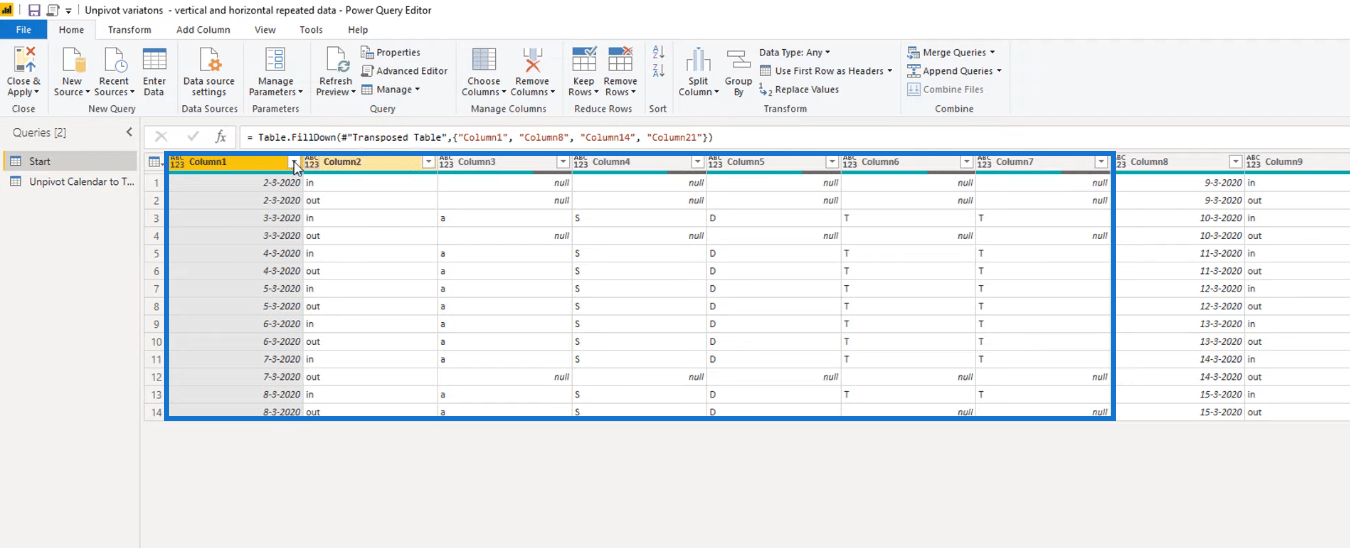The image size is (1350, 548).
Task: Select row number 5
Action: (156, 253)
